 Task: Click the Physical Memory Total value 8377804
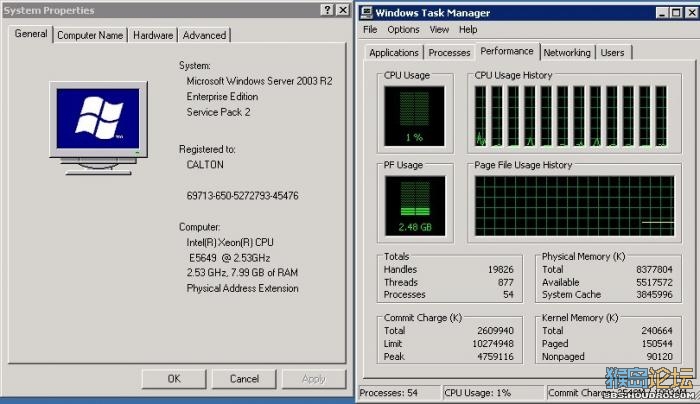(654, 270)
